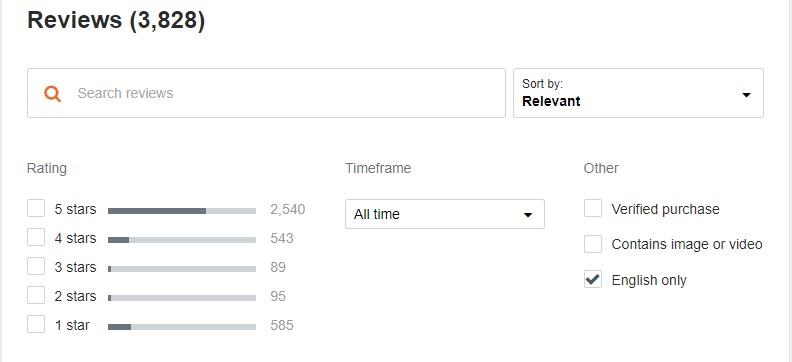Click the 1 star rating bar

pyautogui.click(x=182, y=327)
